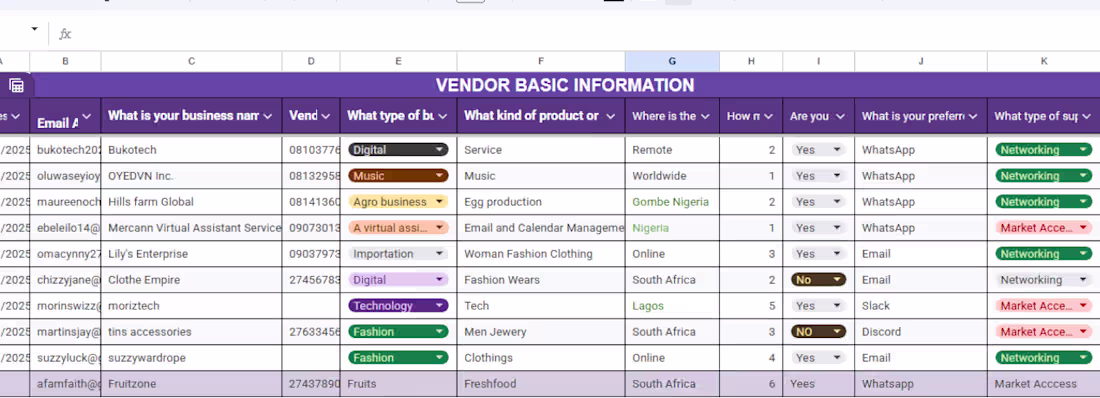Select the afamfaith@ email cell

(65, 384)
